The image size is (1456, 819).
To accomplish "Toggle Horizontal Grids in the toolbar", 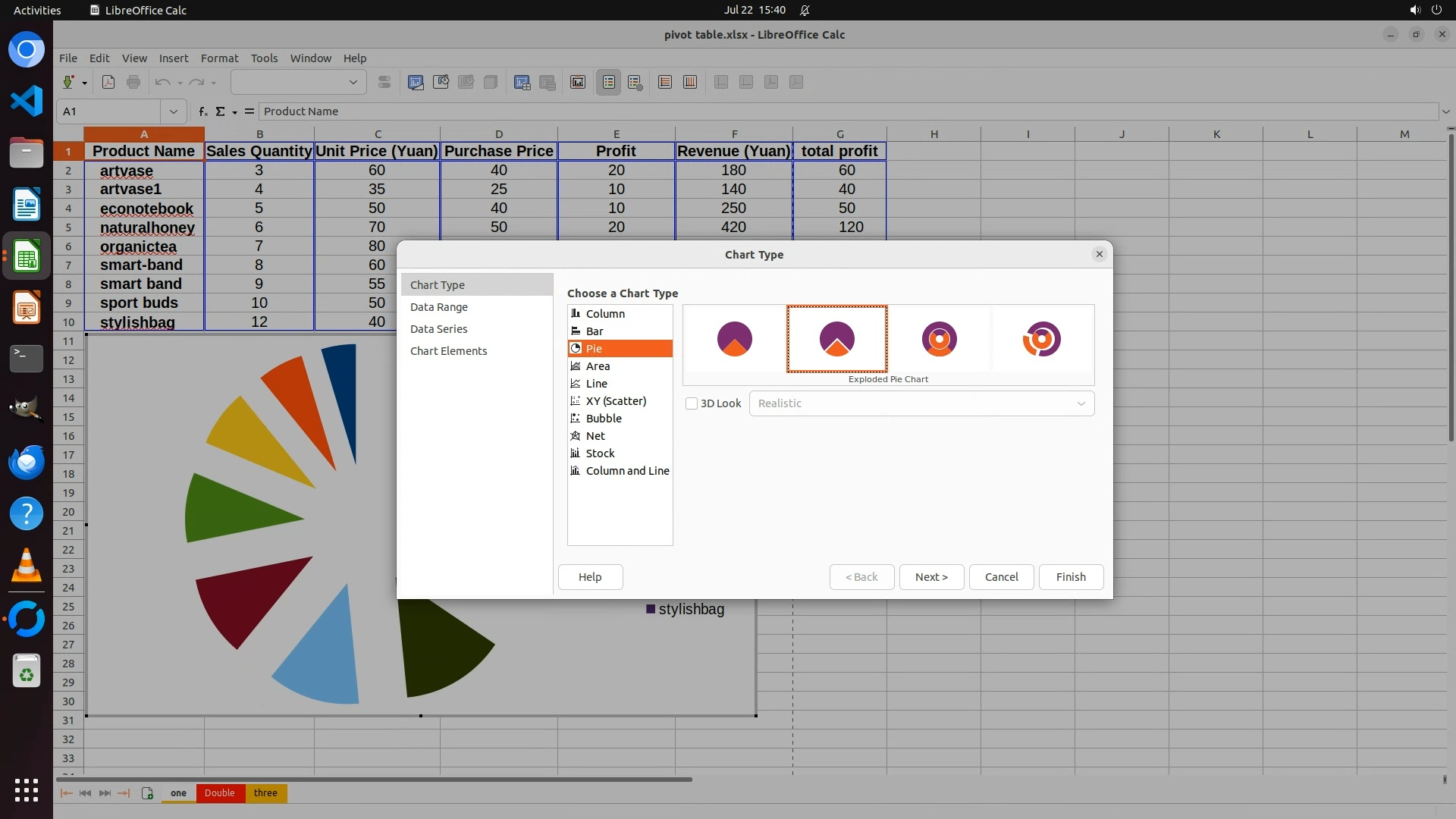I will pyautogui.click(x=665, y=82).
